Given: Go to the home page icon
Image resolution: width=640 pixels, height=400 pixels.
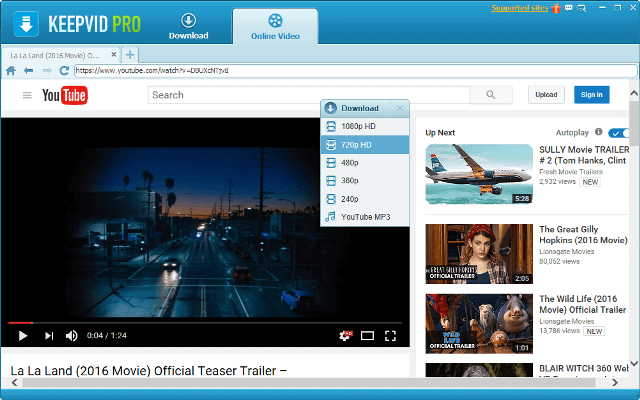Looking at the screenshot, I should [x=11, y=71].
